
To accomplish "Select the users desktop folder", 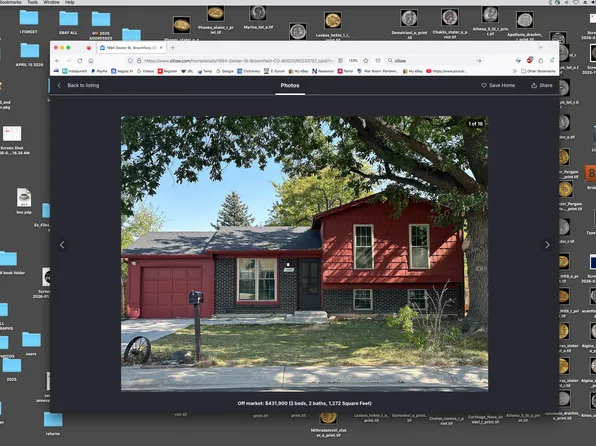I will 31,343.
